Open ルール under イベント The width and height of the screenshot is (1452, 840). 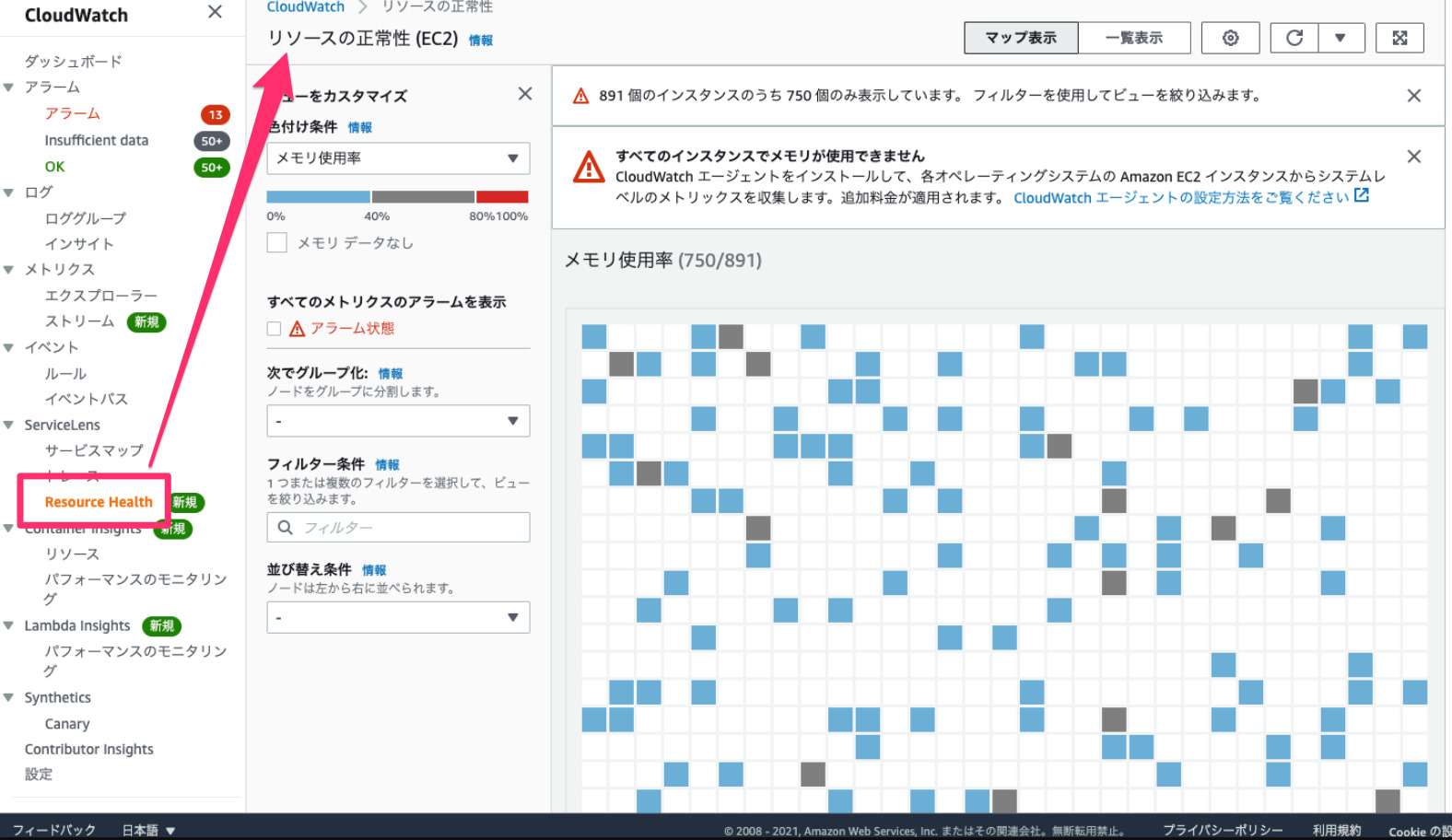coord(65,374)
